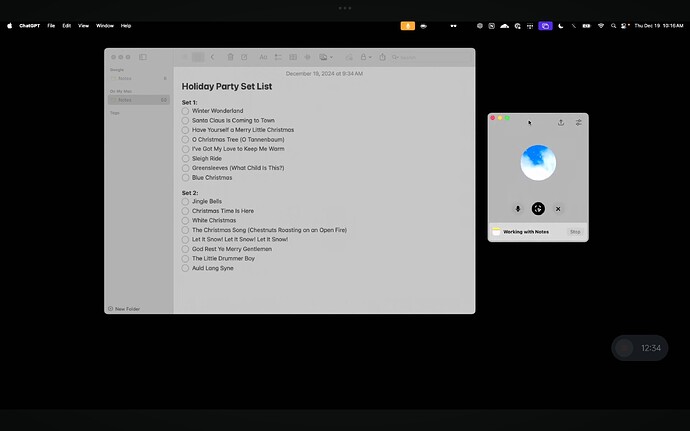Viewport: 690px width, 431px height.
Task: Click the black work-with-apps round button
Action: [538, 209]
